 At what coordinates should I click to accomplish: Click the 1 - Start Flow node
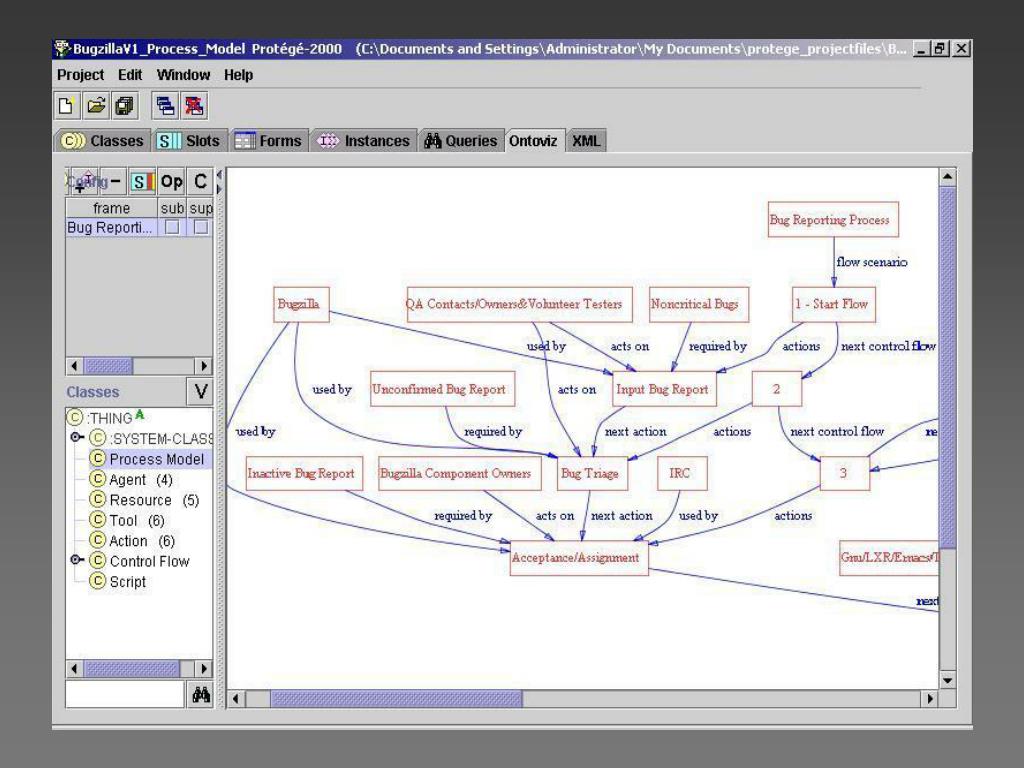[833, 304]
